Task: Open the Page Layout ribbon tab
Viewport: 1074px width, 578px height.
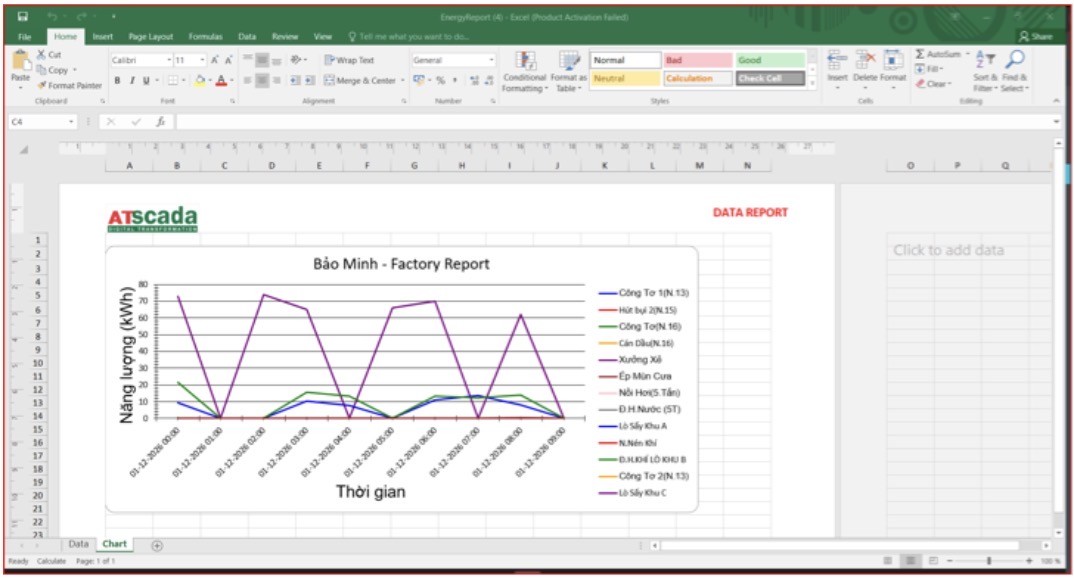Action: pos(150,36)
